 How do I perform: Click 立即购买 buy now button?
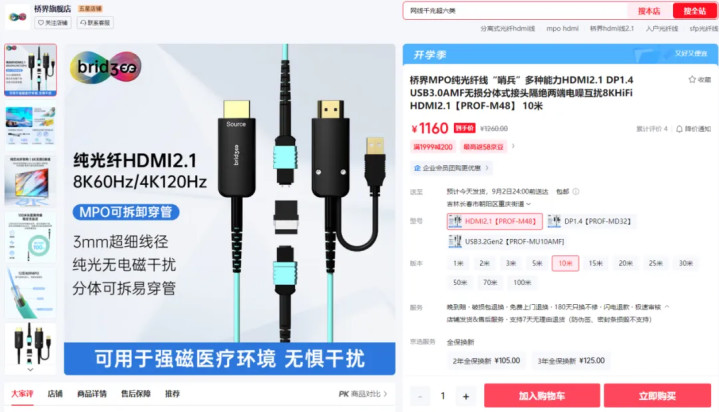click(657, 396)
